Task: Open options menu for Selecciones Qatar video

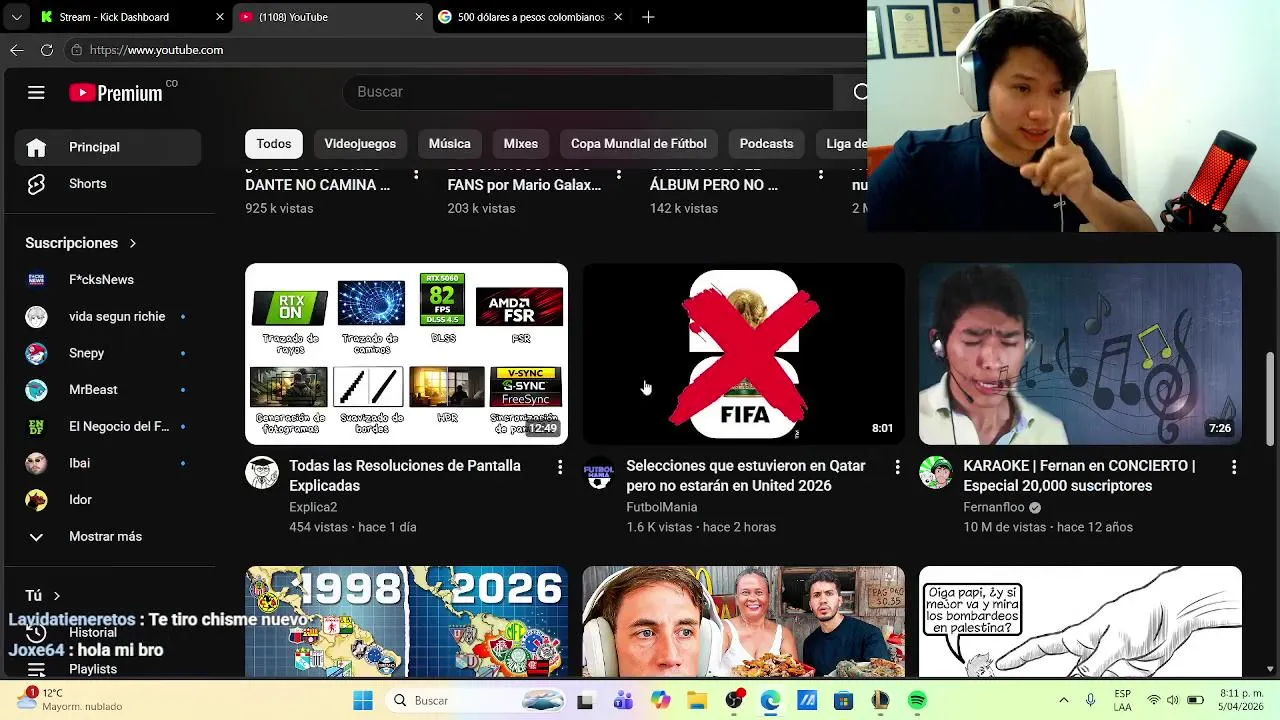Action: point(897,467)
